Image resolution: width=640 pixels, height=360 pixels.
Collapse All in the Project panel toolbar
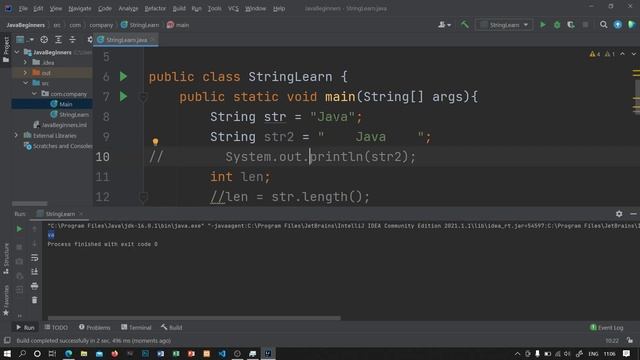click(72, 40)
